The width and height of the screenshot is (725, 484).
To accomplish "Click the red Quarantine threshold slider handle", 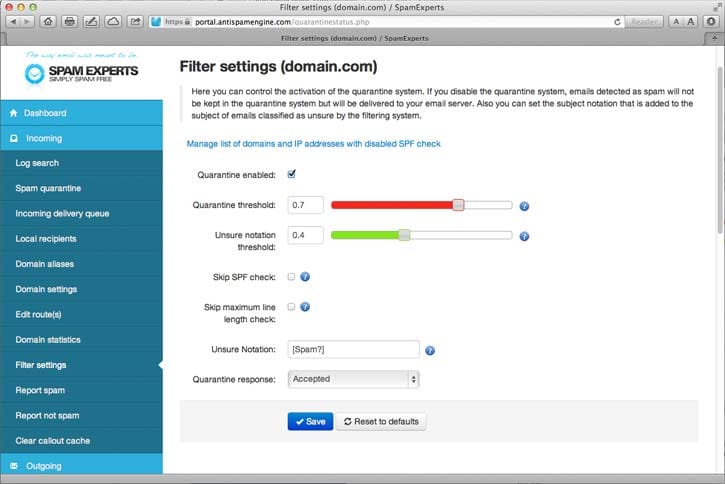I will click(x=458, y=205).
